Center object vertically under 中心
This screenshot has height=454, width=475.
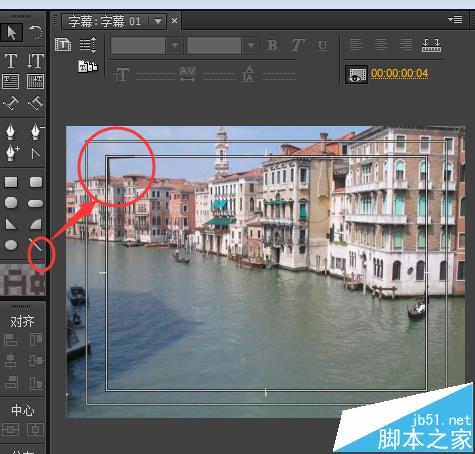click(x=10, y=430)
